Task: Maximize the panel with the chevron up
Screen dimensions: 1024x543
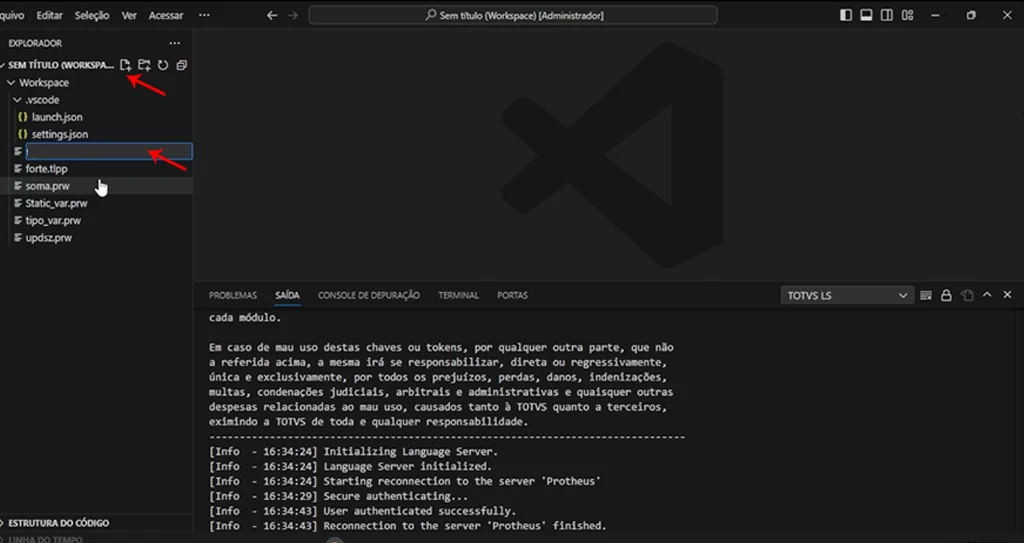Action: 987,295
